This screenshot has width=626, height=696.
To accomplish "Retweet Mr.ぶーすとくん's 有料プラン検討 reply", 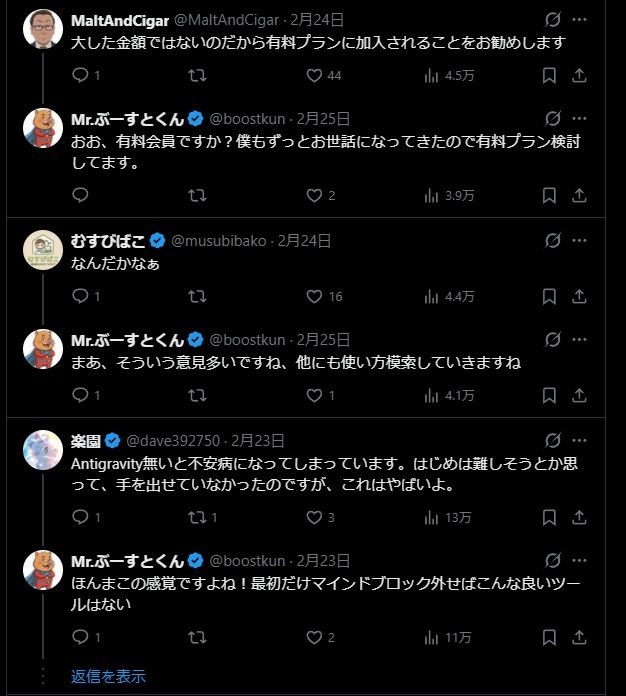I will 197,195.
